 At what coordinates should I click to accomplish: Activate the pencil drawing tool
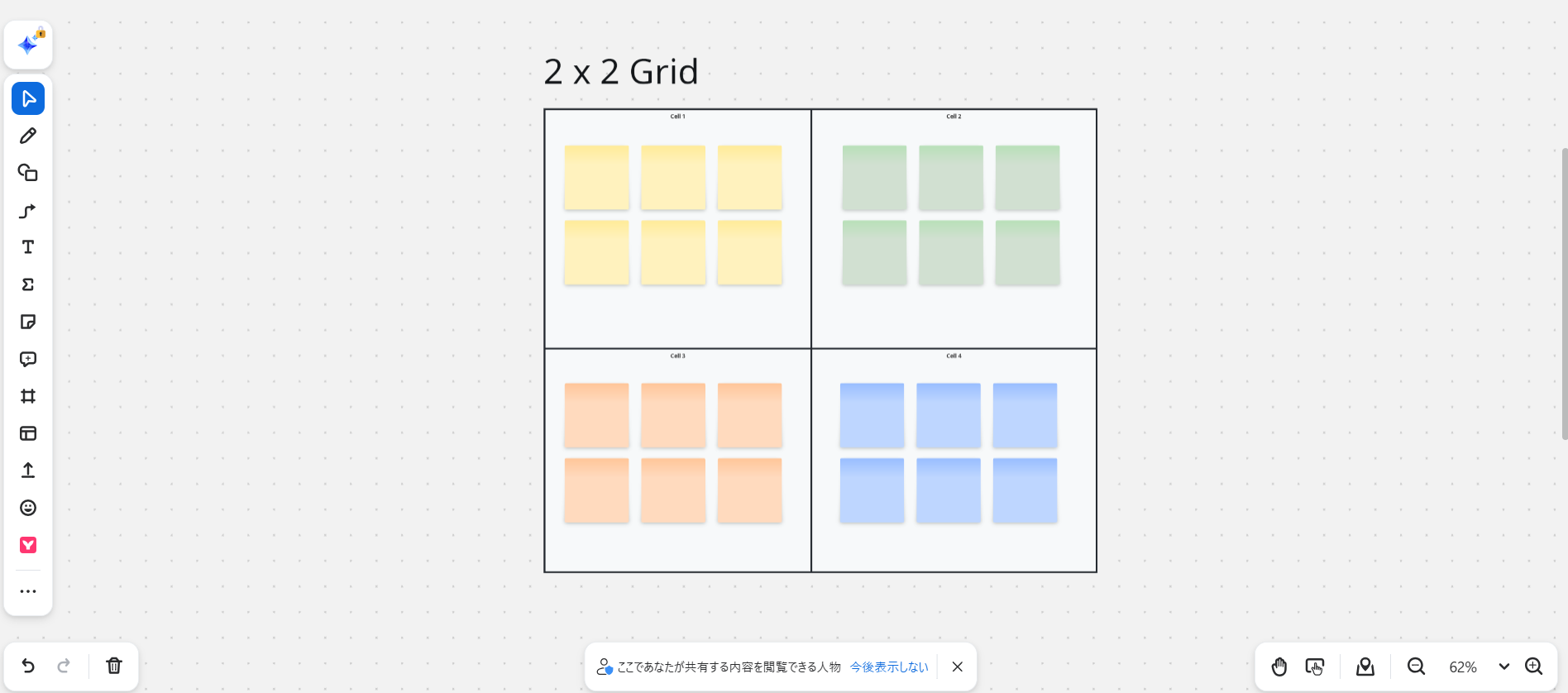28,135
